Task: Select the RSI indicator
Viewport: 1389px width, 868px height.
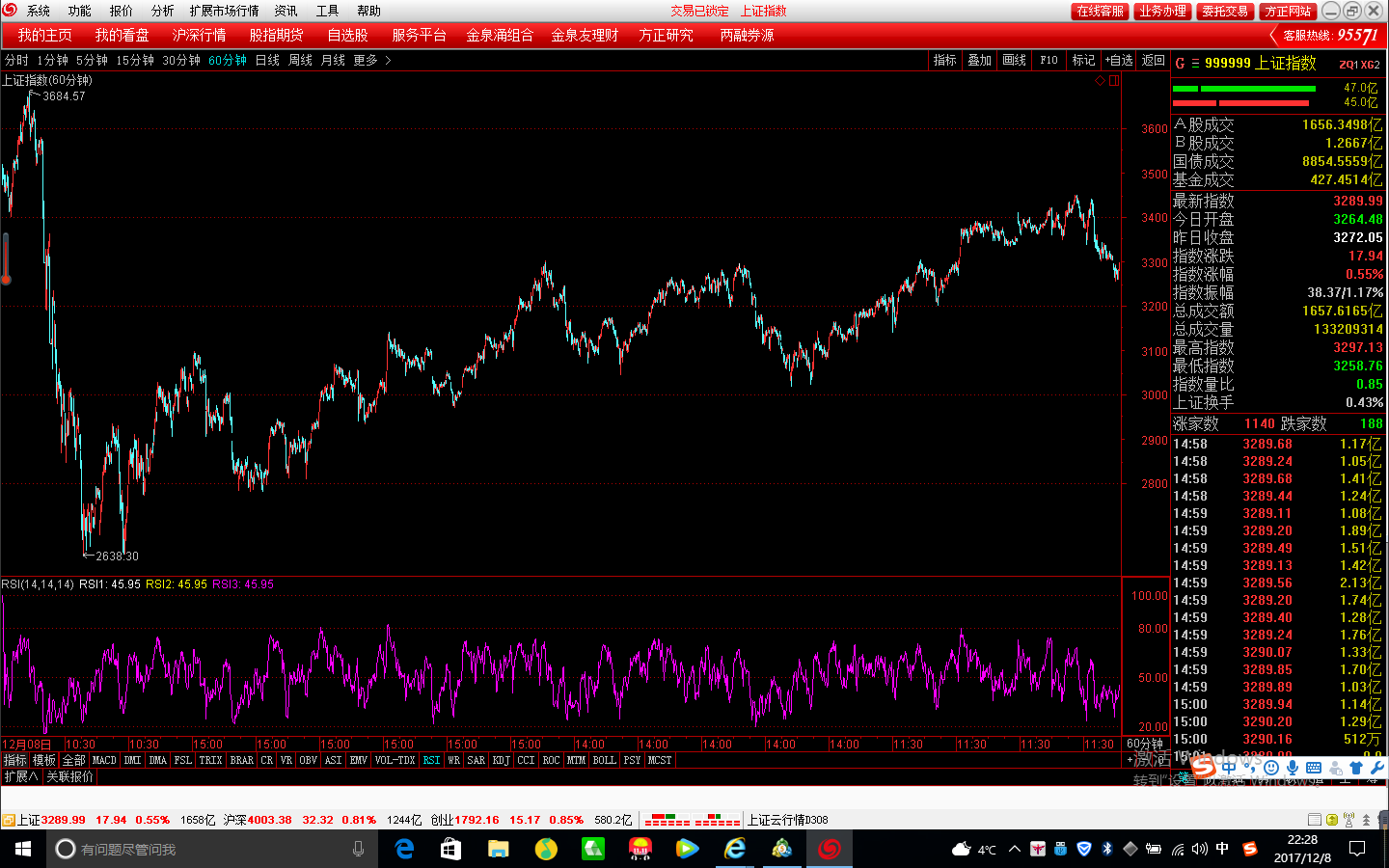Action: (431, 760)
